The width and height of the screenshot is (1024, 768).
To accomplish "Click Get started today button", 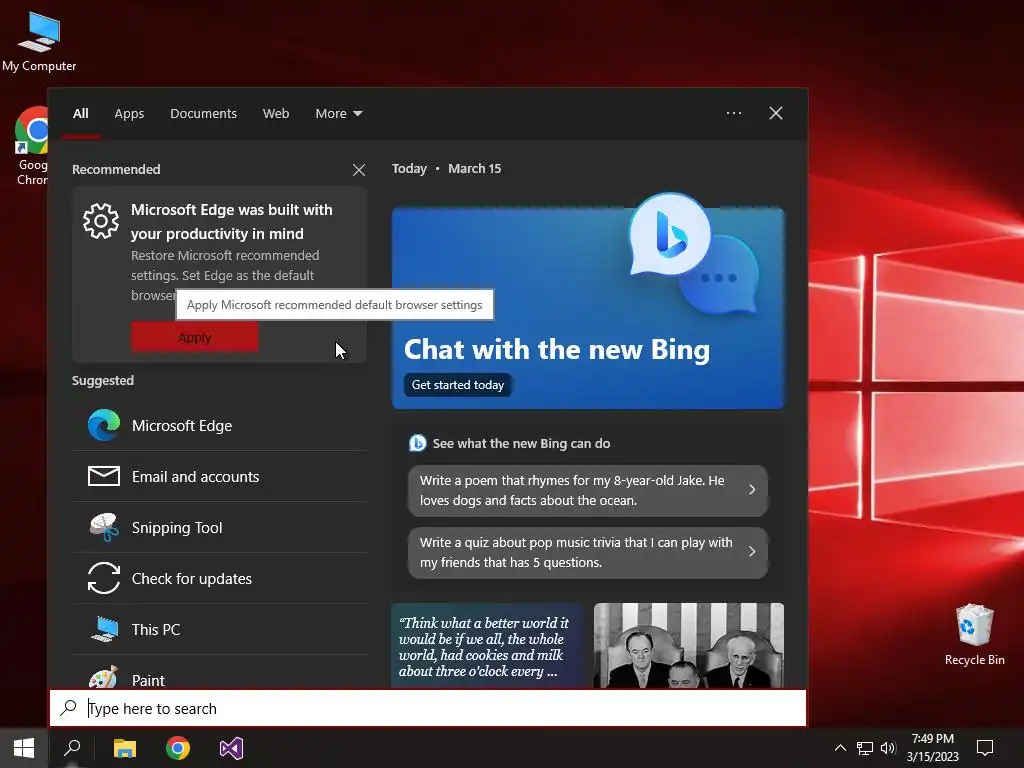I will click(x=457, y=385).
